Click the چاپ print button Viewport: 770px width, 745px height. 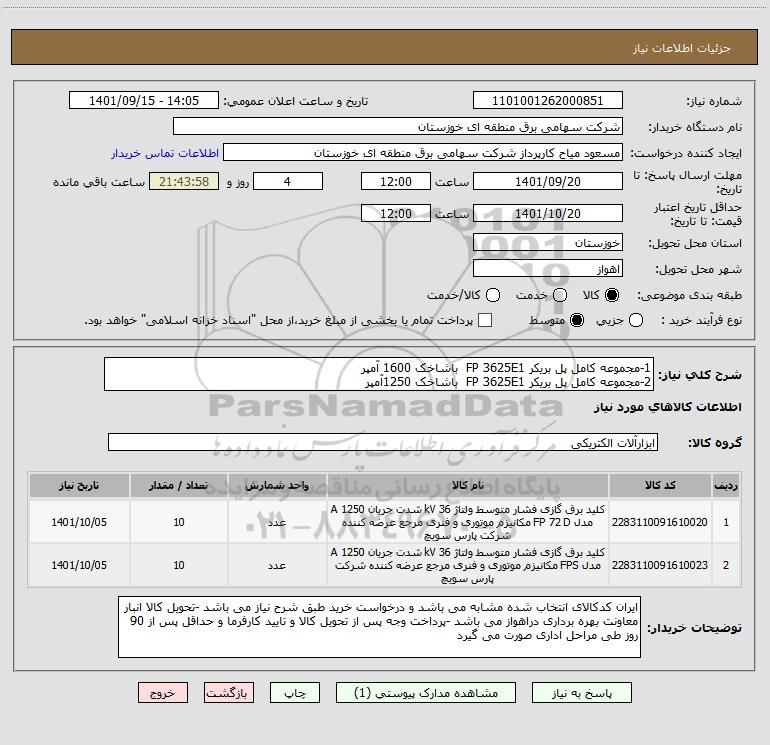(x=295, y=693)
